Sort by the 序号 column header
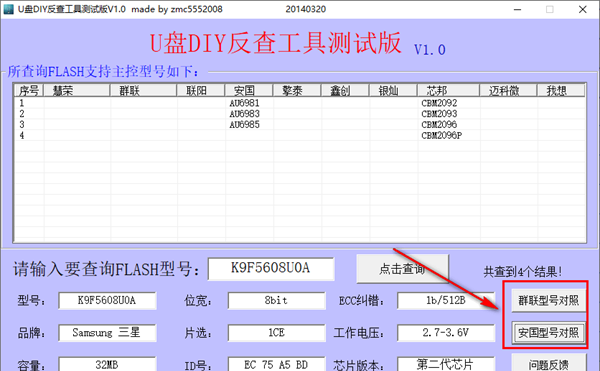The height and width of the screenshot is (371, 600). pos(29,90)
